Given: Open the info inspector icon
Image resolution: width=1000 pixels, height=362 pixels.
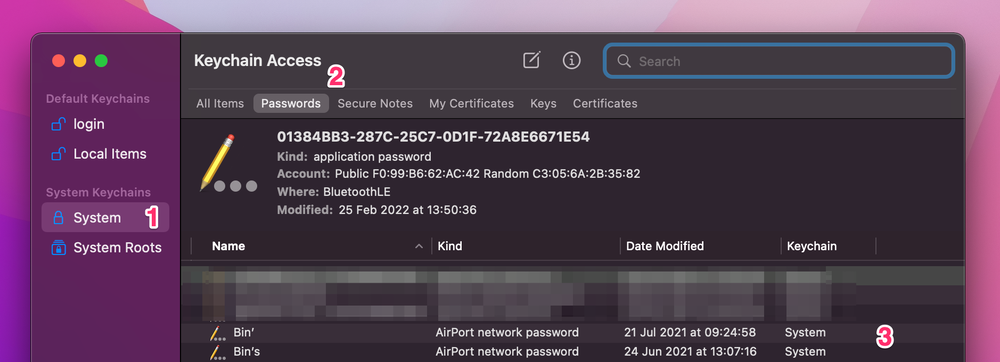Looking at the screenshot, I should tap(571, 61).
